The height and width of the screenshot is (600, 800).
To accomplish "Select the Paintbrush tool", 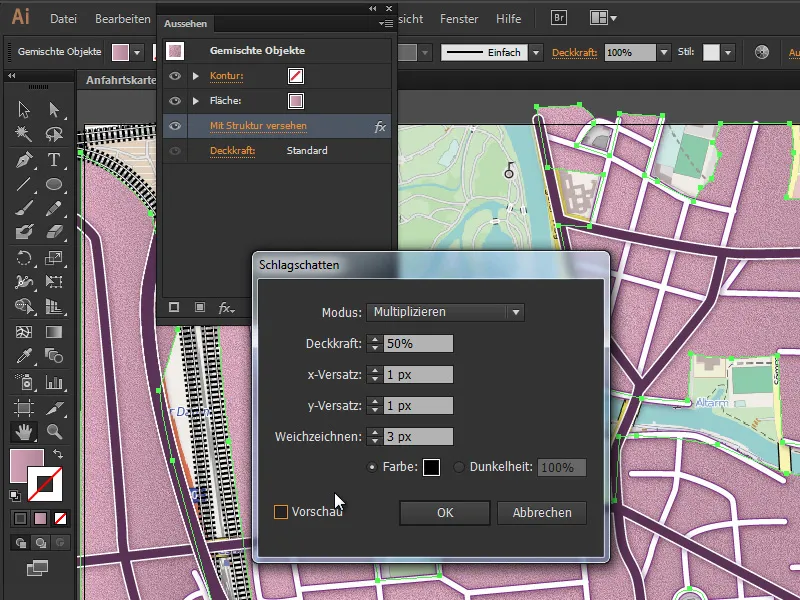I will [24, 209].
